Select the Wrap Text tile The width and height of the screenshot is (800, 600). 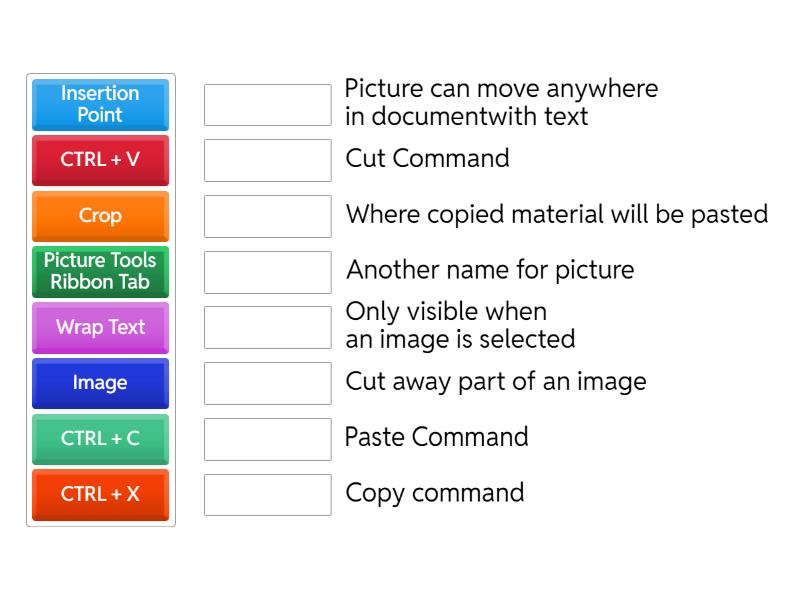click(100, 327)
